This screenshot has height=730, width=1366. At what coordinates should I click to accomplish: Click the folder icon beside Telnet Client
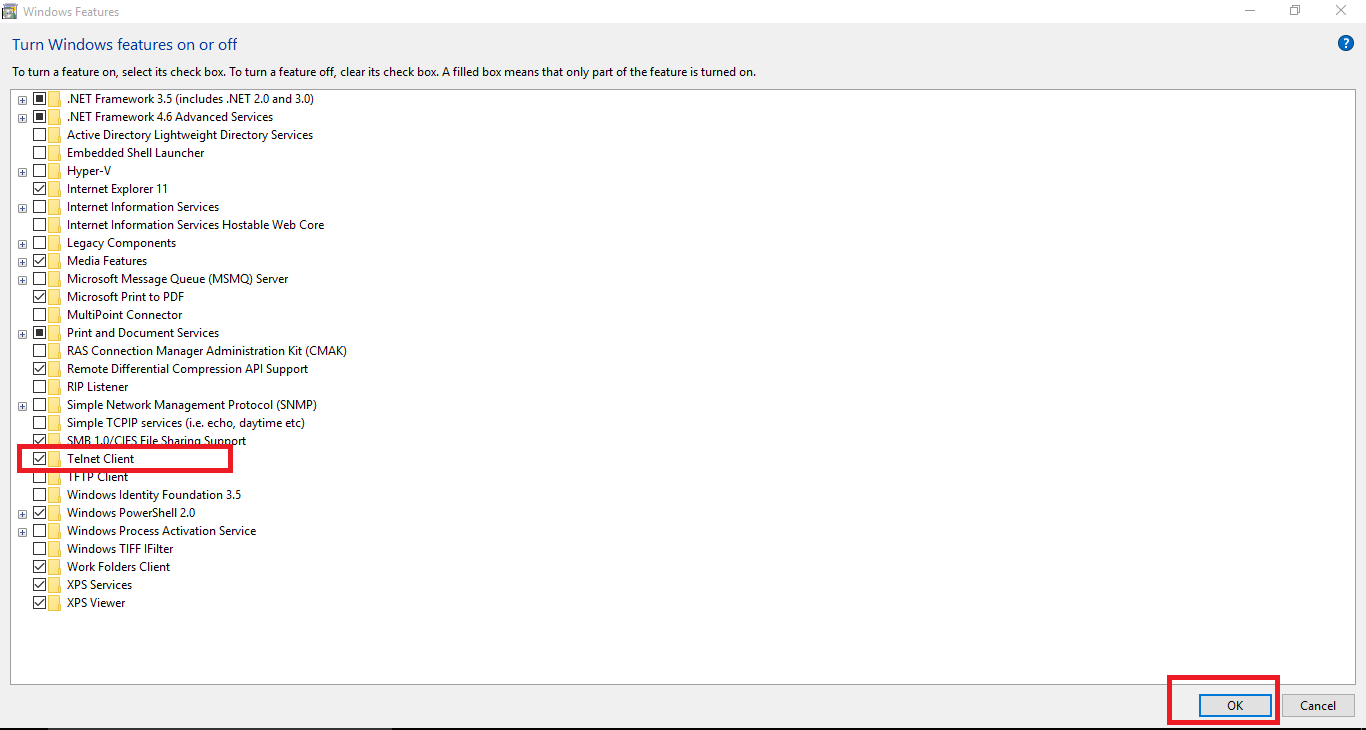[x=55, y=459]
